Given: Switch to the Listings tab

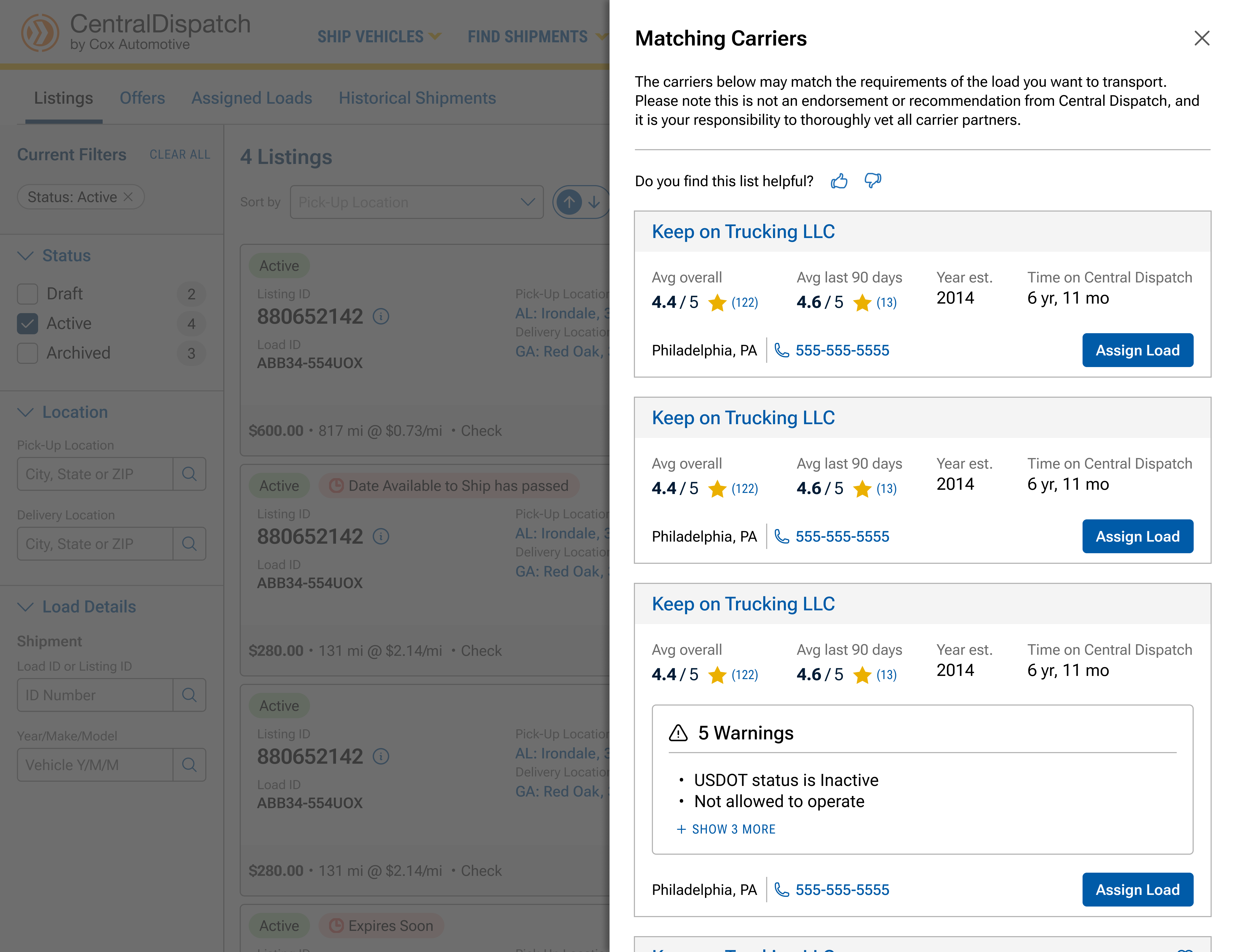Looking at the screenshot, I should [63, 98].
